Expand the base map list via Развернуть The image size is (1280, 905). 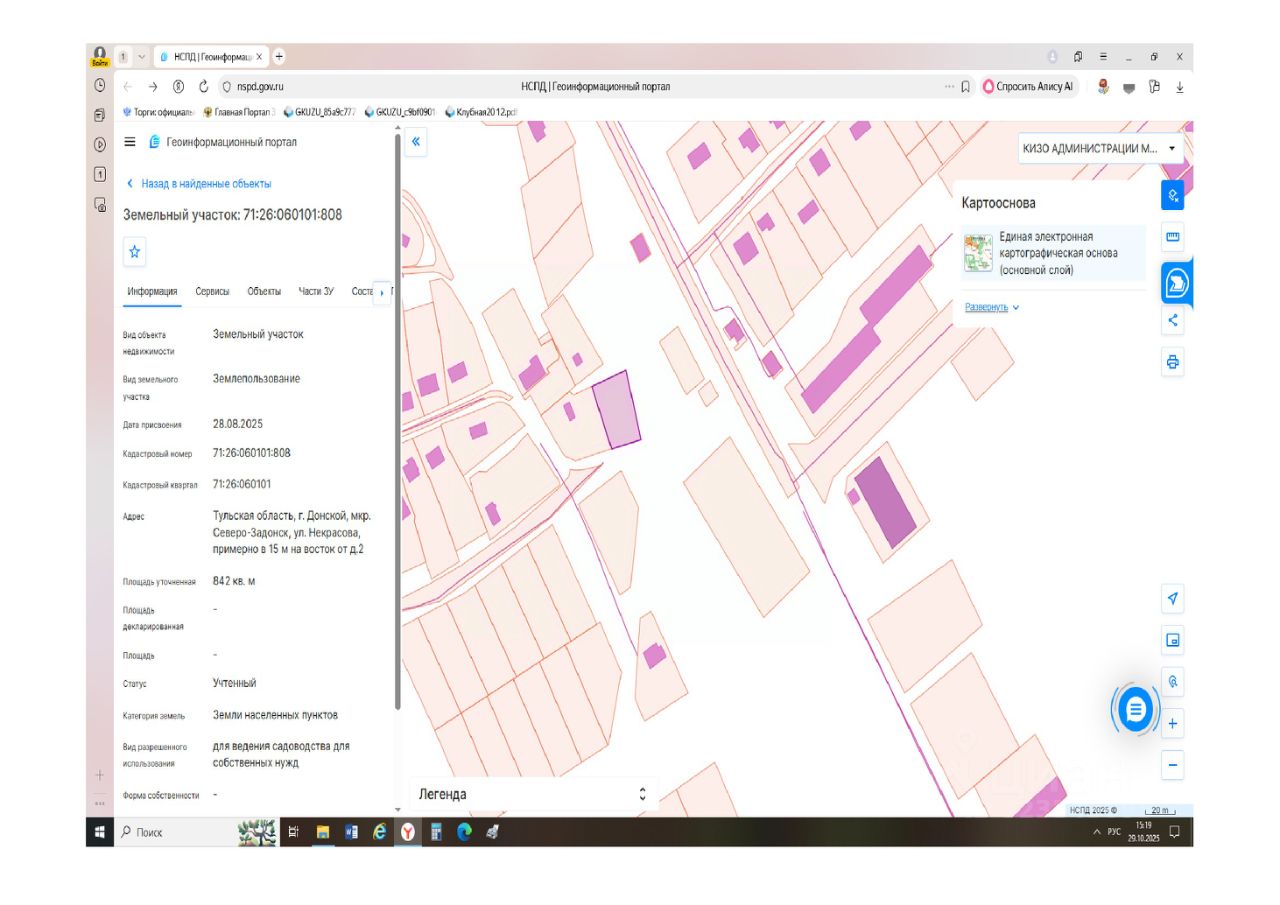tap(992, 307)
